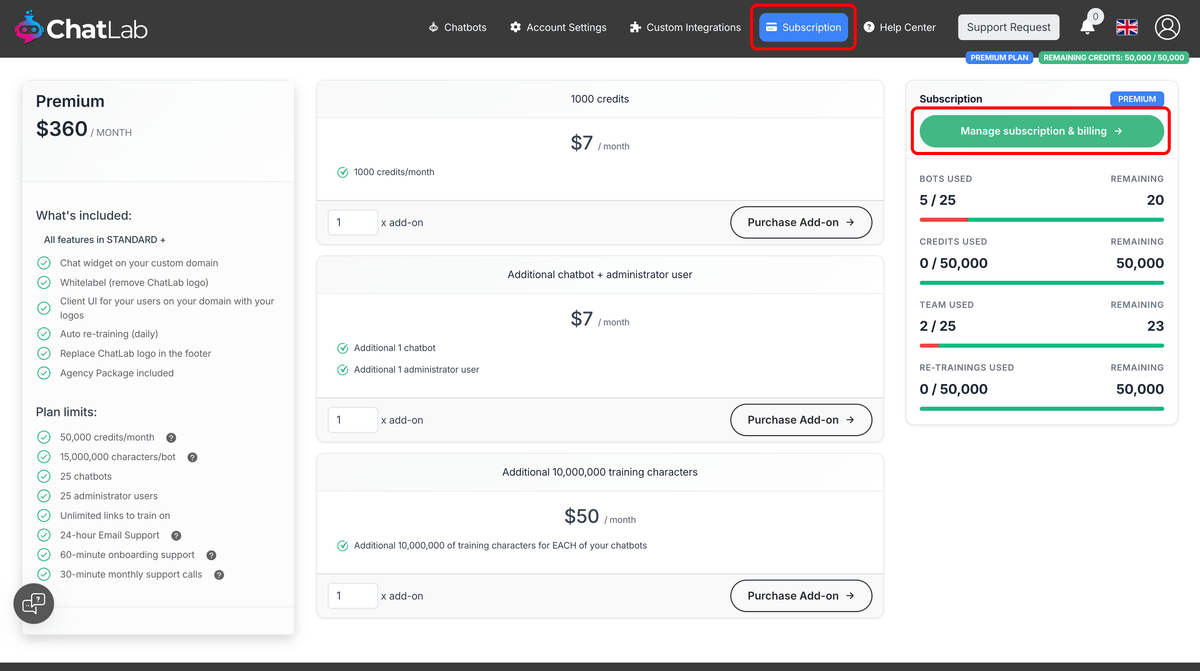
Task: Select the British flag language icon
Action: pyautogui.click(x=1126, y=27)
